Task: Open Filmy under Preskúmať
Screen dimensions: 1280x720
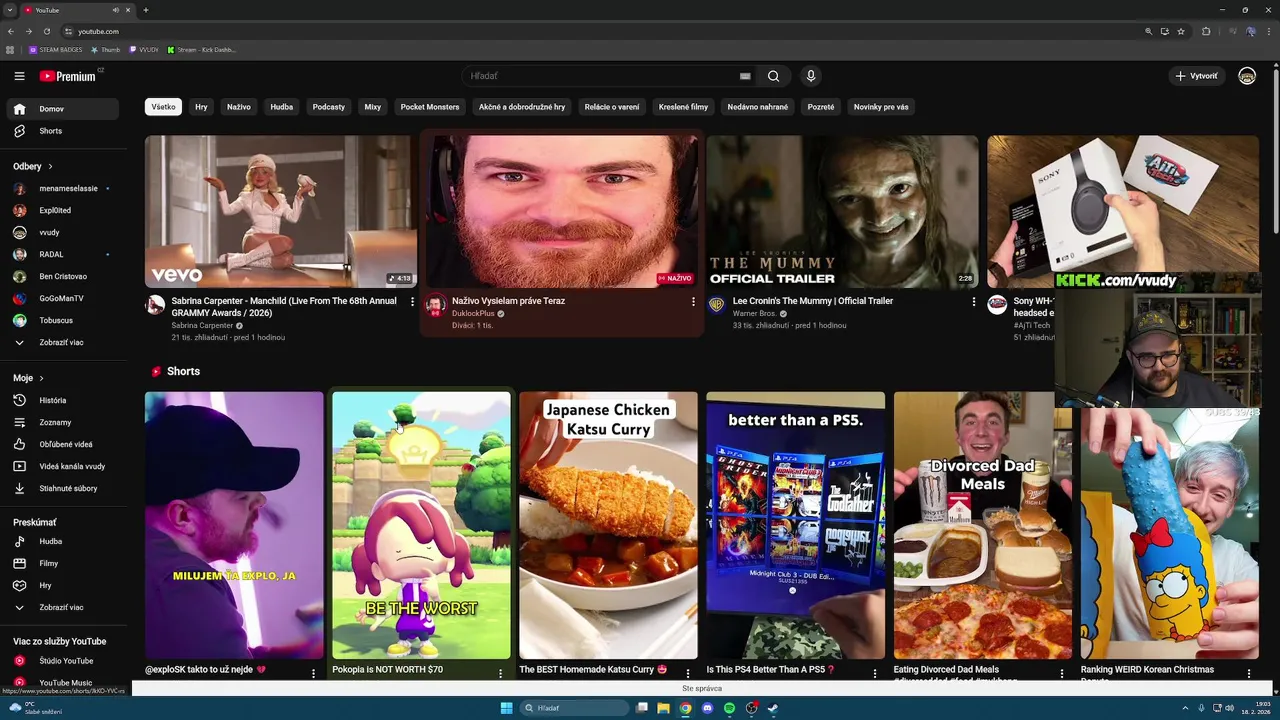Action: [x=62, y=563]
